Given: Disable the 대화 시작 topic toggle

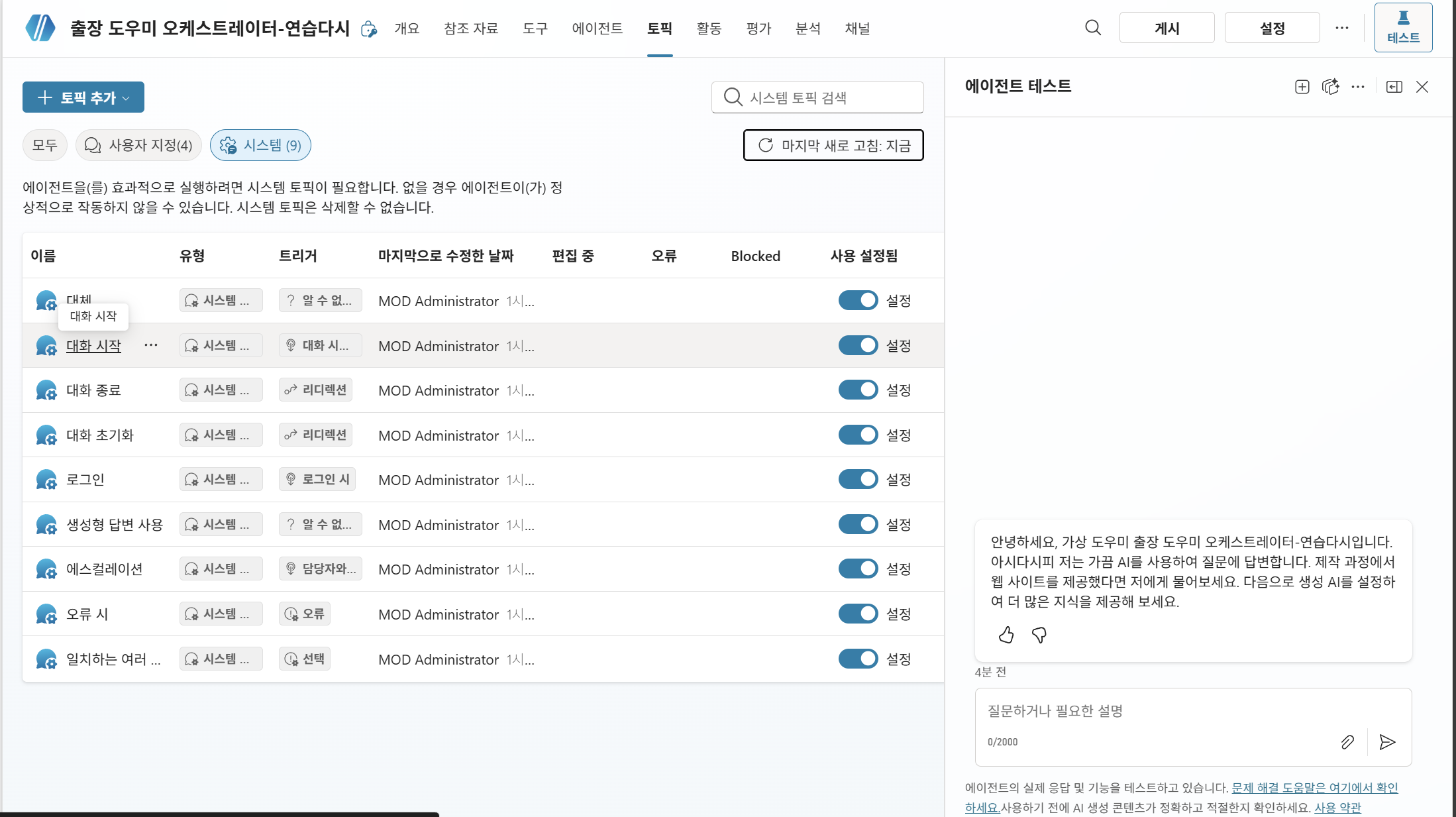Looking at the screenshot, I should tap(858, 345).
